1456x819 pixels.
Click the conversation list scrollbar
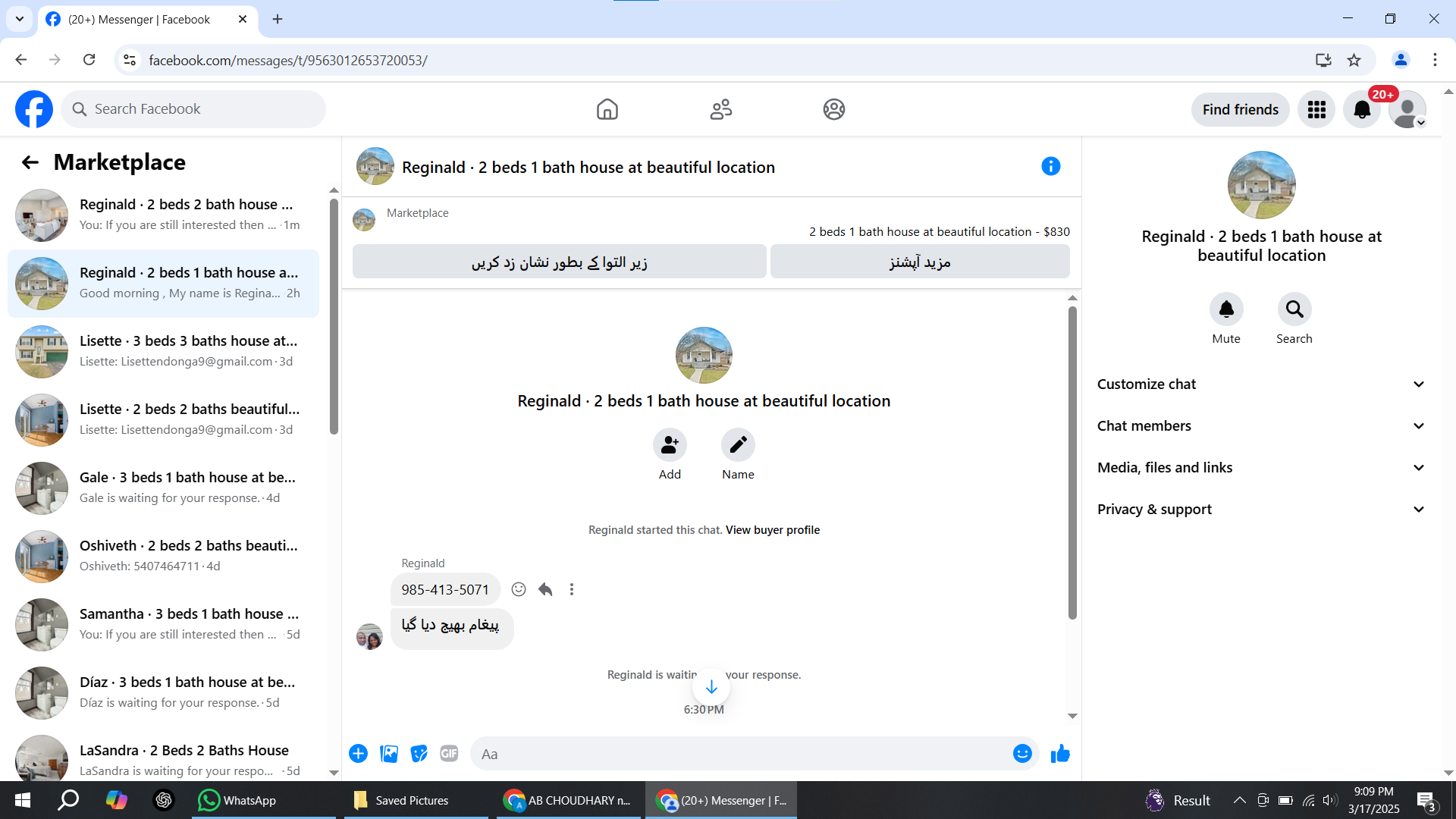click(x=334, y=317)
